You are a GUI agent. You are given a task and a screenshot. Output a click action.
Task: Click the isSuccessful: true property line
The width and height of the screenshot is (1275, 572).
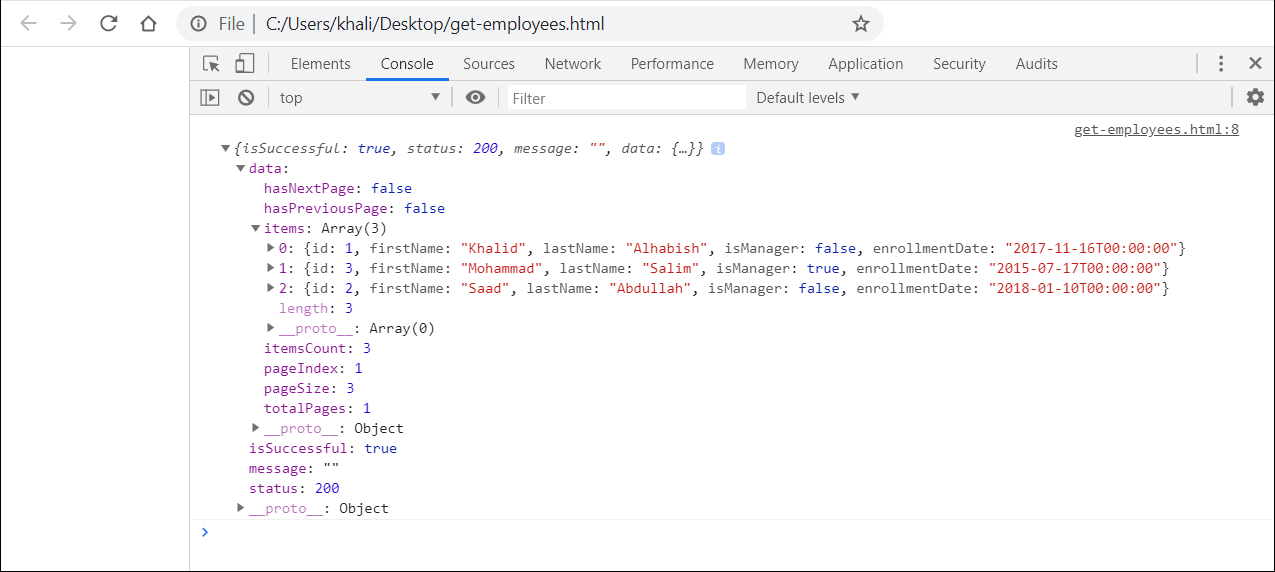pyautogui.click(x=323, y=448)
